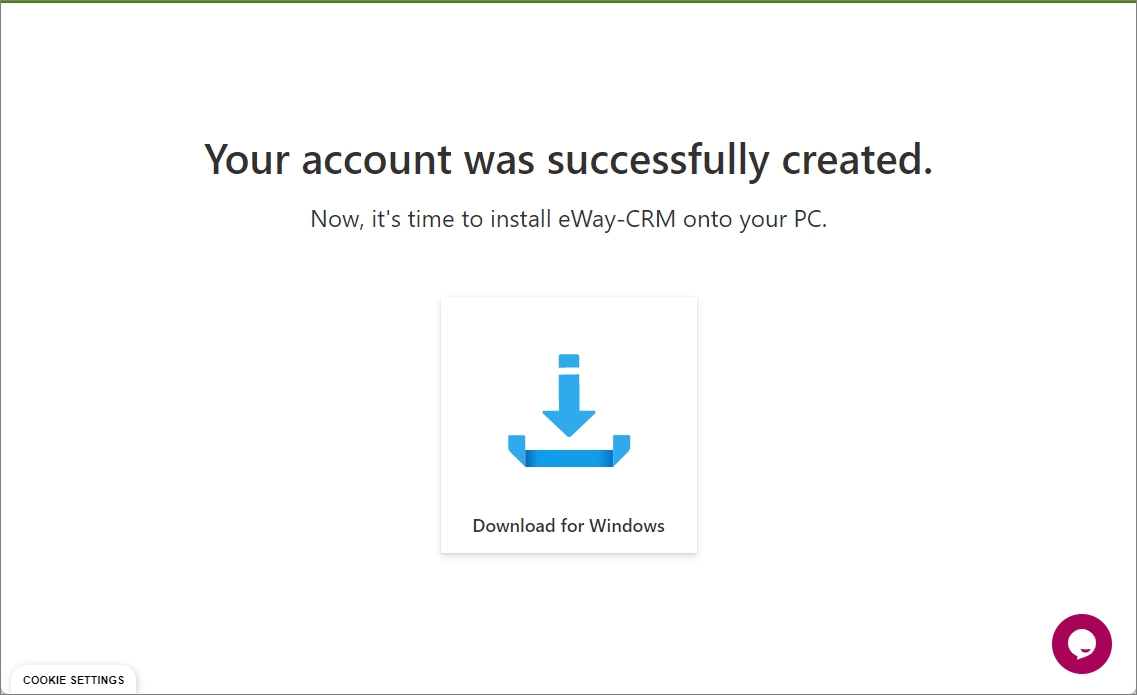Click the Download for Windows label
Screen dimensions: 1137x695
[x=568, y=525]
